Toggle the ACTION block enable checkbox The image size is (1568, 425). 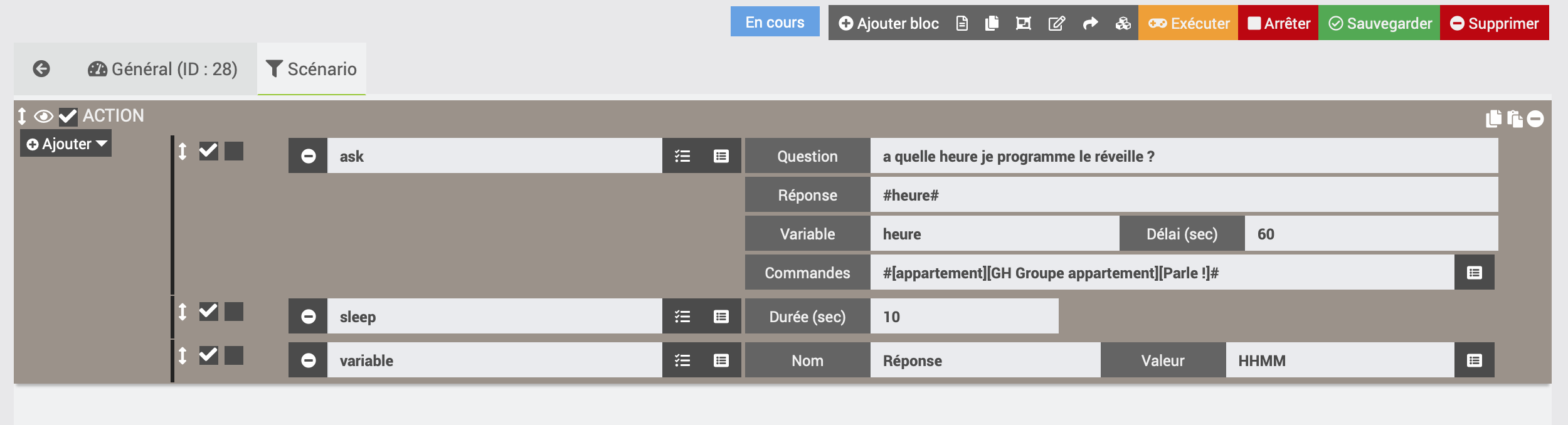pyautogui.click(x=68, y=117)
